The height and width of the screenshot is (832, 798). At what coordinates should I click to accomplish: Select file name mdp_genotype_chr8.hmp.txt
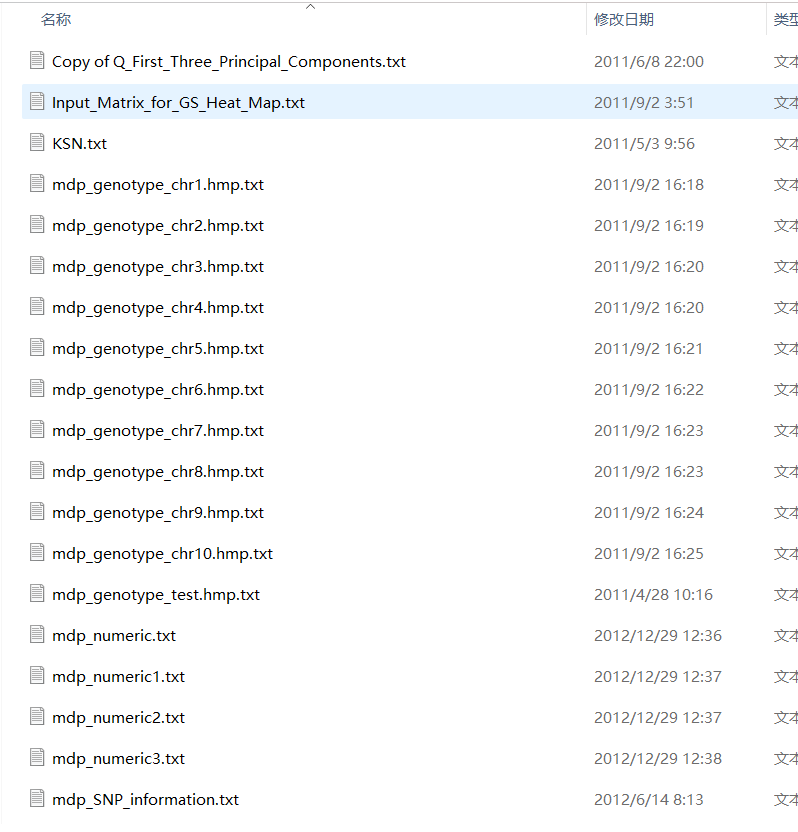158,472
